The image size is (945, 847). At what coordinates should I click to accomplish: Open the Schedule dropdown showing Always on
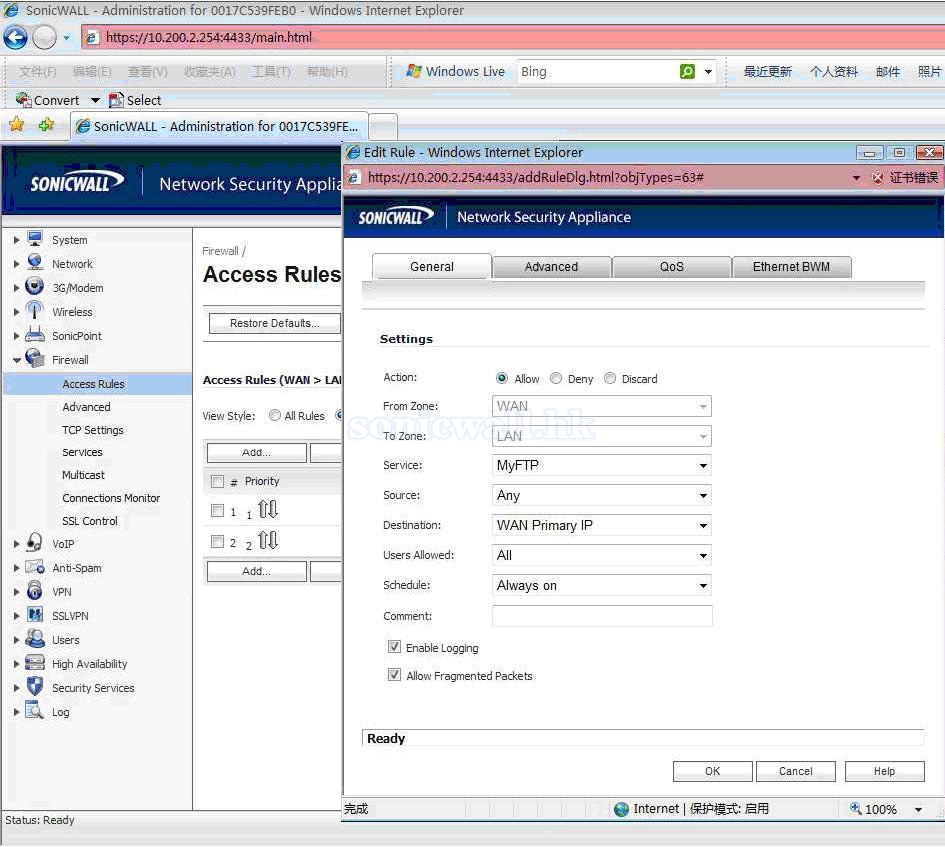601,585
